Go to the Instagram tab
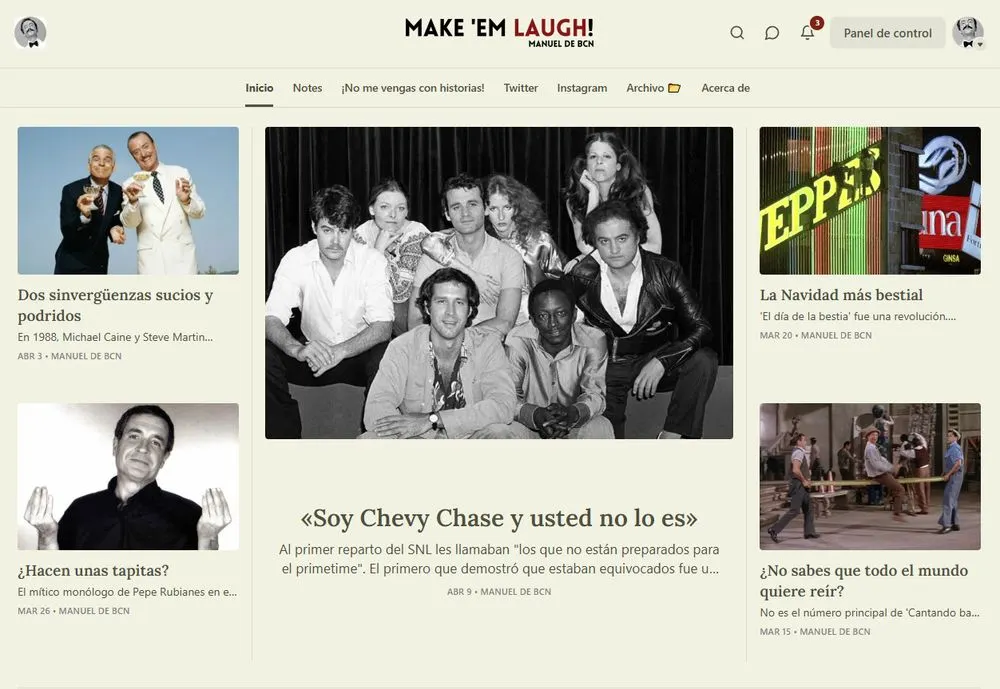Screen dimensions: 1000x689 [x=582, y=88]
